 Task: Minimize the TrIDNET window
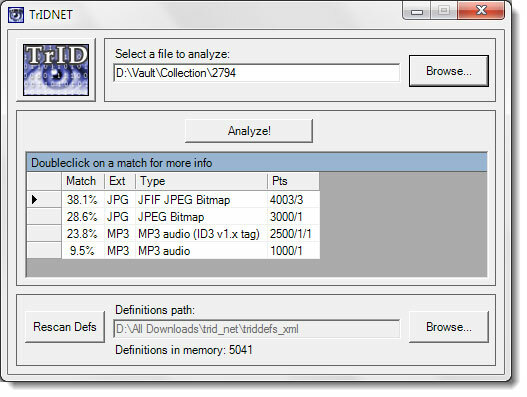[417, 12]
